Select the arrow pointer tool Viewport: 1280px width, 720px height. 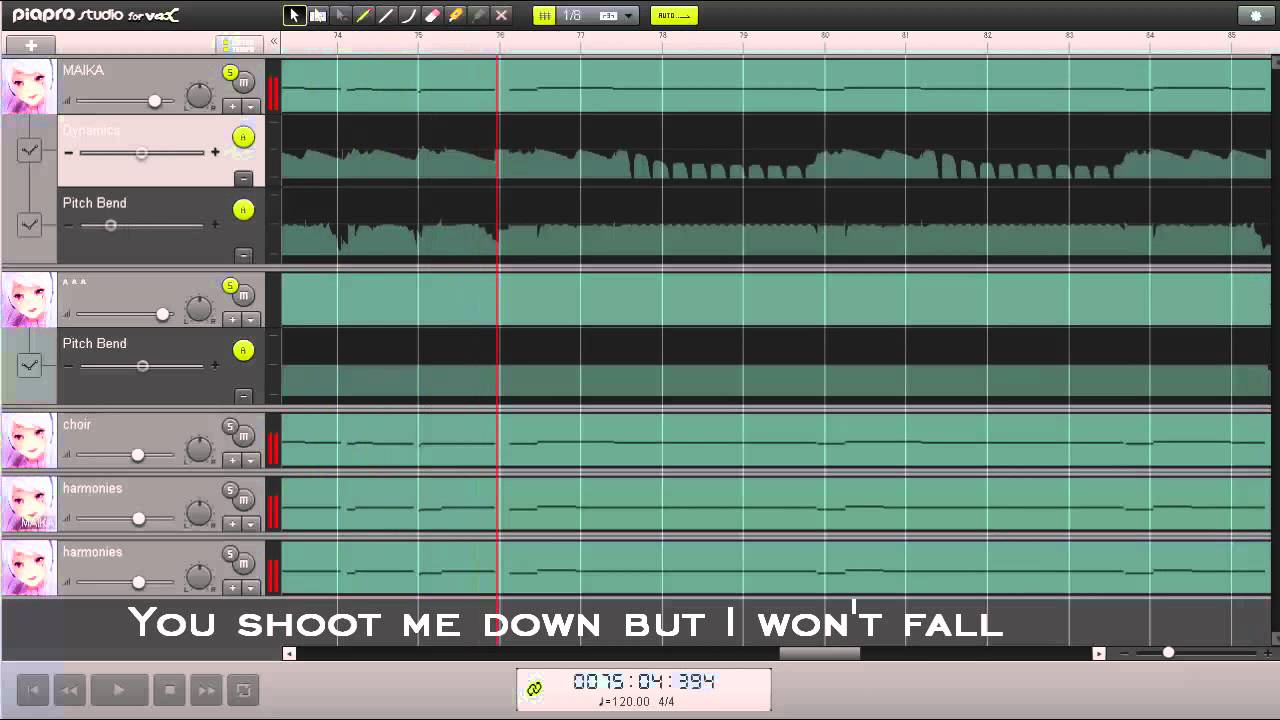click(x=294, y=15)
